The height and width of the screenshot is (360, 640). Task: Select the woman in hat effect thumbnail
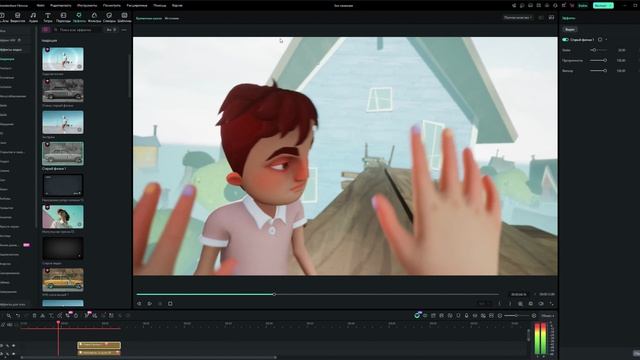63,217
